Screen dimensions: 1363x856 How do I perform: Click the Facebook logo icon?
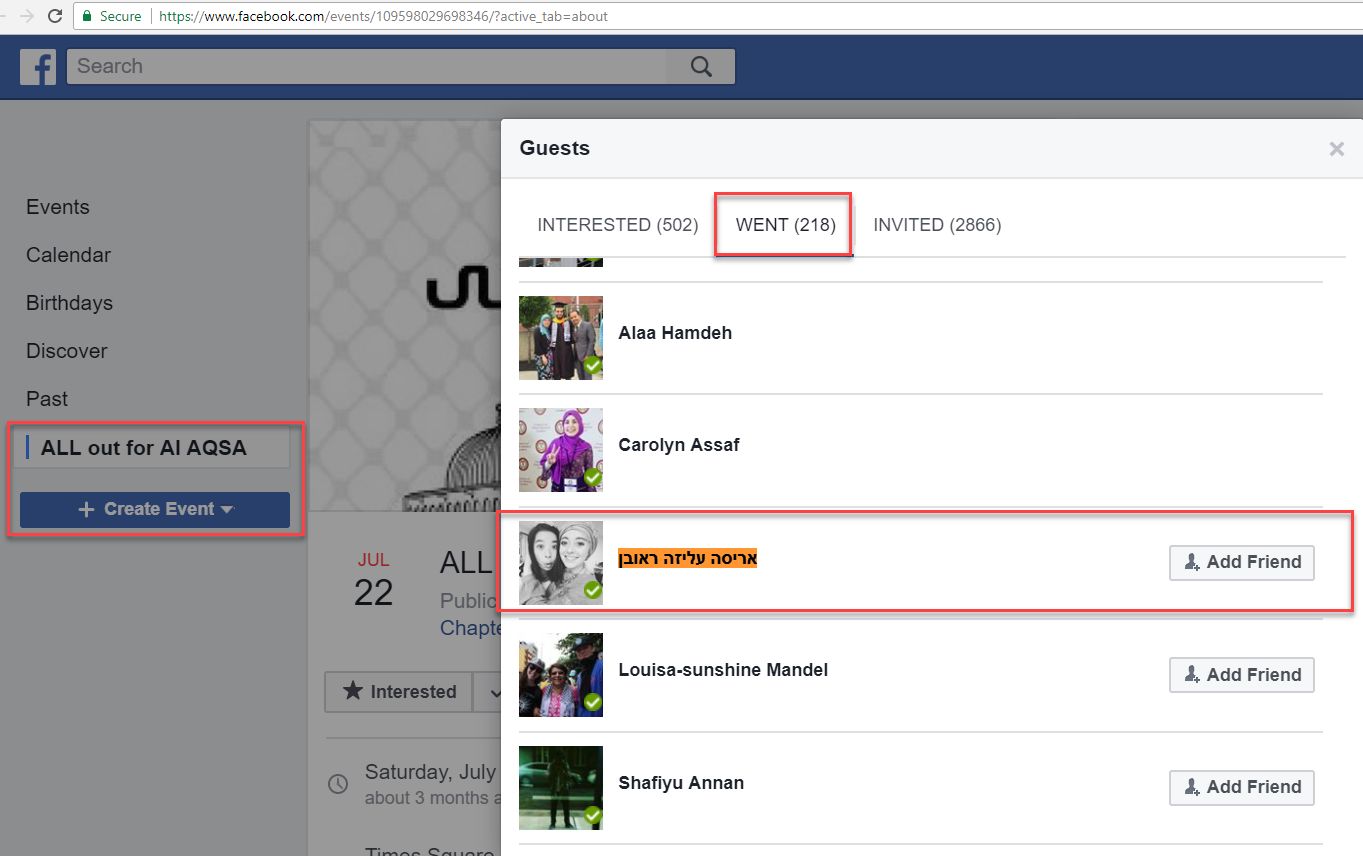click(x=38, y=67)
